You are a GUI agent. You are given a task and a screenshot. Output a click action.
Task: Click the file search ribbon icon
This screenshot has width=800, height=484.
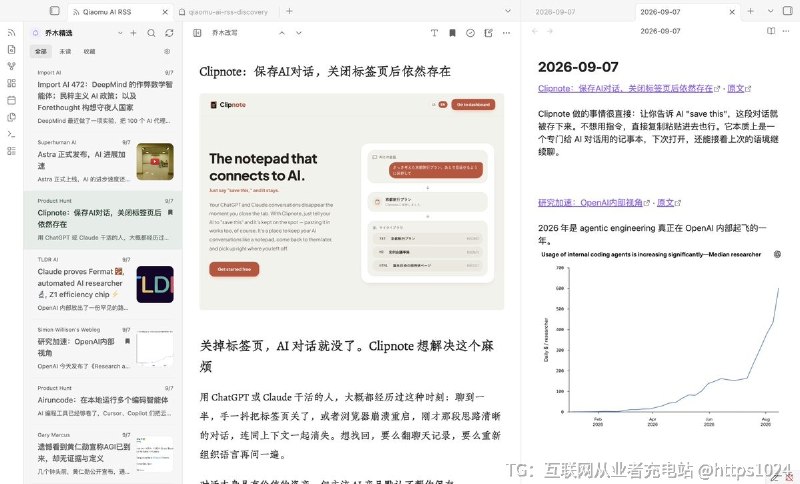[x=11, y=49]
